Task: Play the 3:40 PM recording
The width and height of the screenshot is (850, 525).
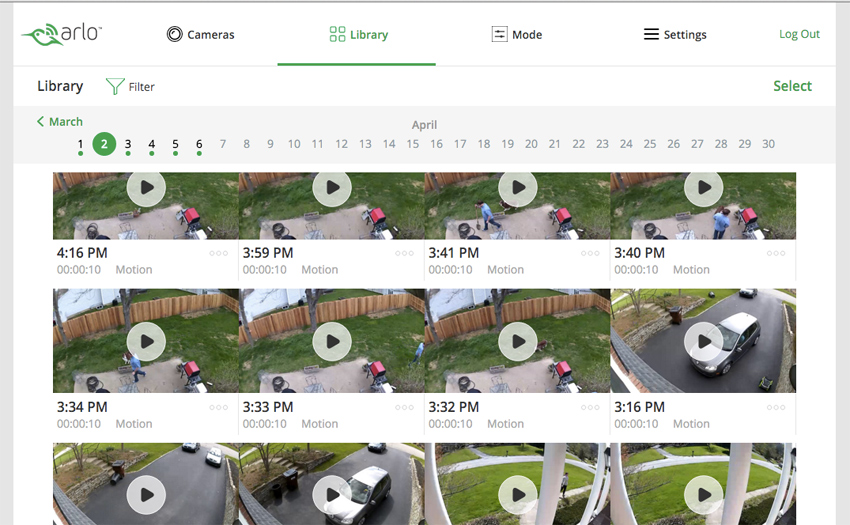Action: [704, 188]
